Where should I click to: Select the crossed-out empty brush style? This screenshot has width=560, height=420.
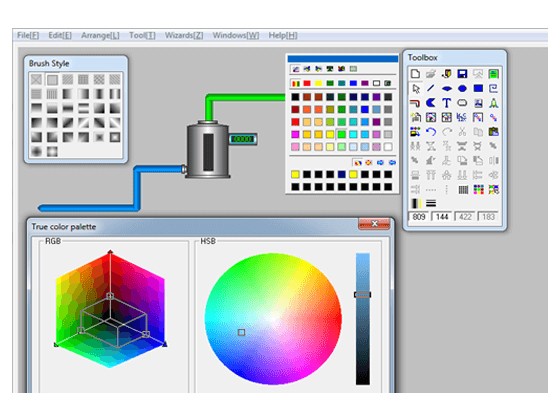tap(36, 79)
